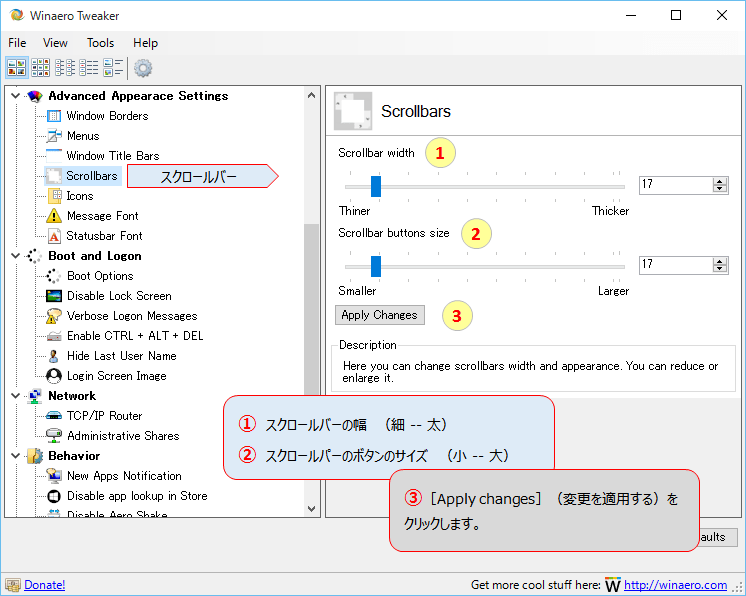Click the TCP/IP Router icon

click(x=54, y=416)
